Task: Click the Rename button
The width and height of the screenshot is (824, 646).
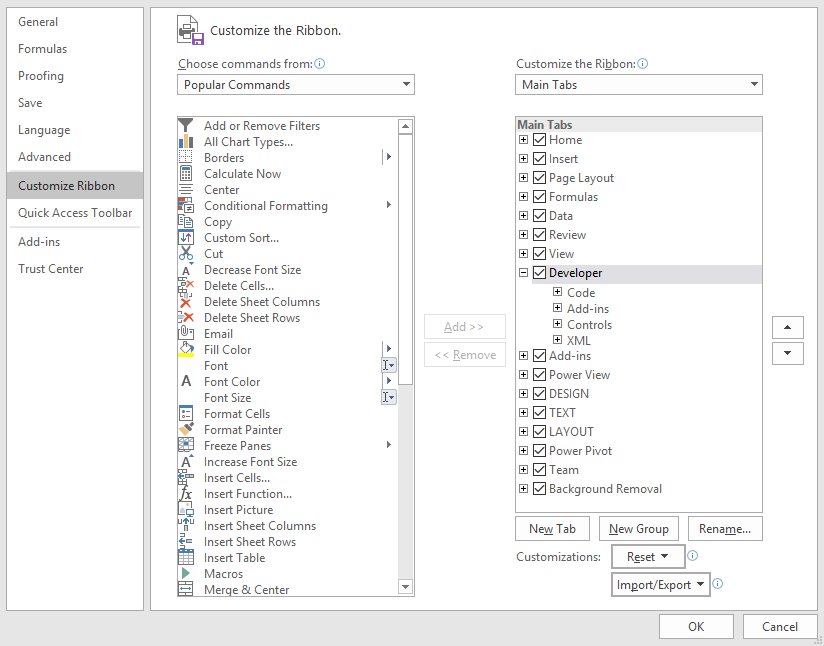Action: pyautogui.click(x=725, y=529)
